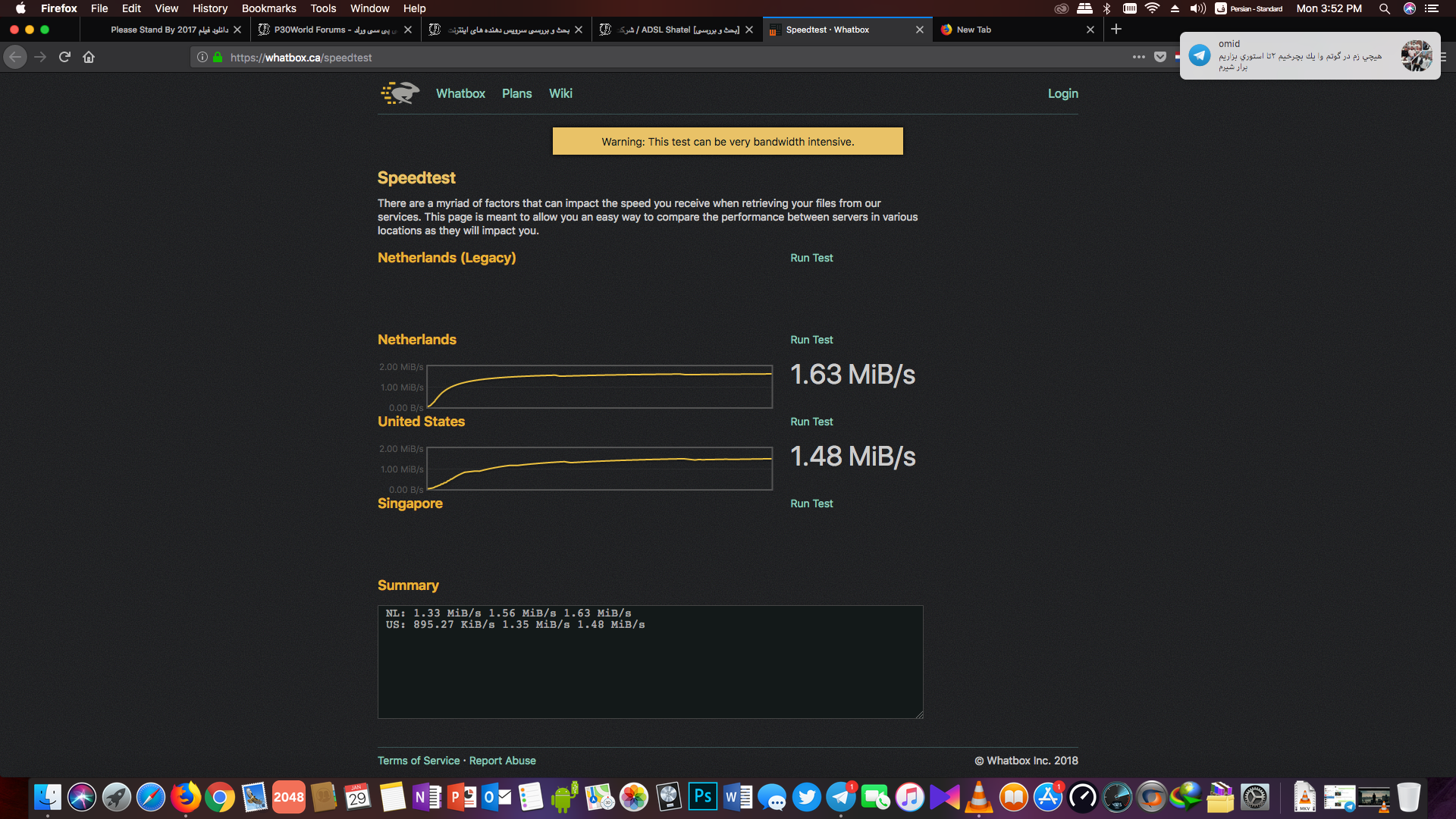Image resolution: width=1456 pixels, height=819 pixels.
Task: Open the App Store from the Dock
Action: point(1049,797)
